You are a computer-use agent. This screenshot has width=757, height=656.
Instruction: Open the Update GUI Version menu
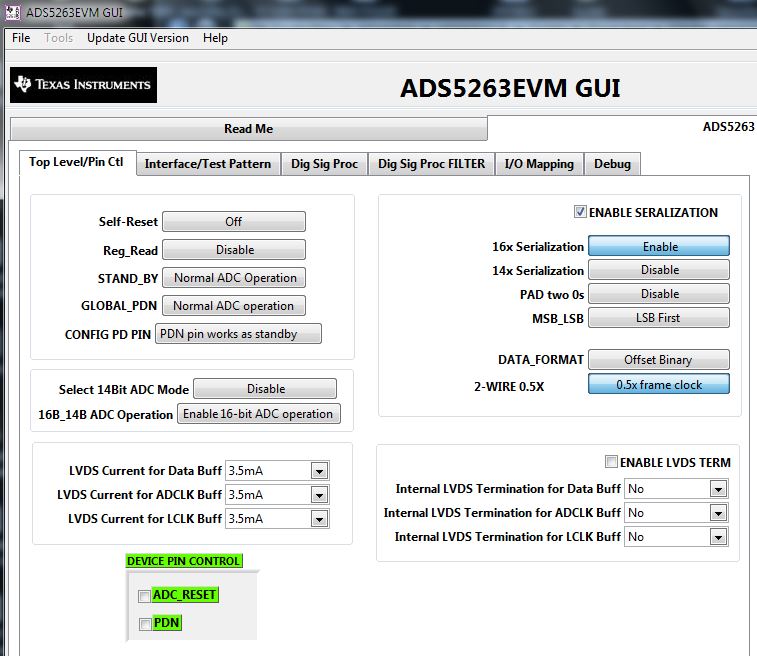(138, 38)
